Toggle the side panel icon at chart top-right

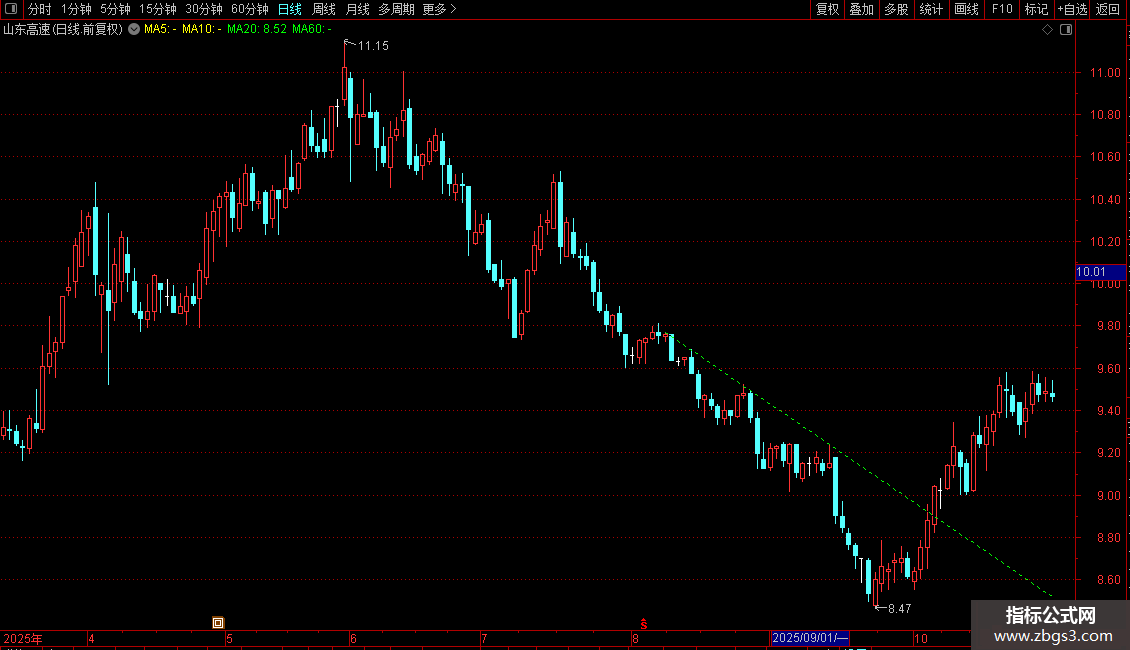[x=1066, y=30]
